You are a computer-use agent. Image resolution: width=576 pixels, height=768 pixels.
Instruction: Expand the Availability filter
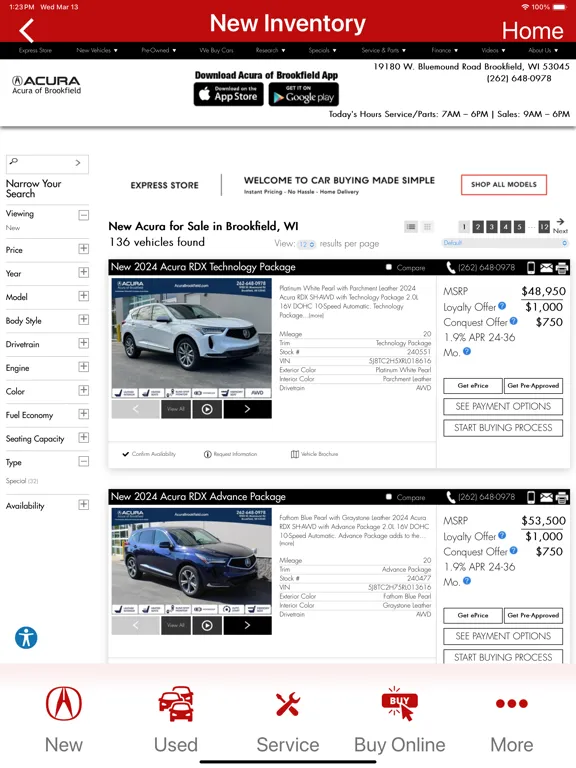(x=84, y=504)
